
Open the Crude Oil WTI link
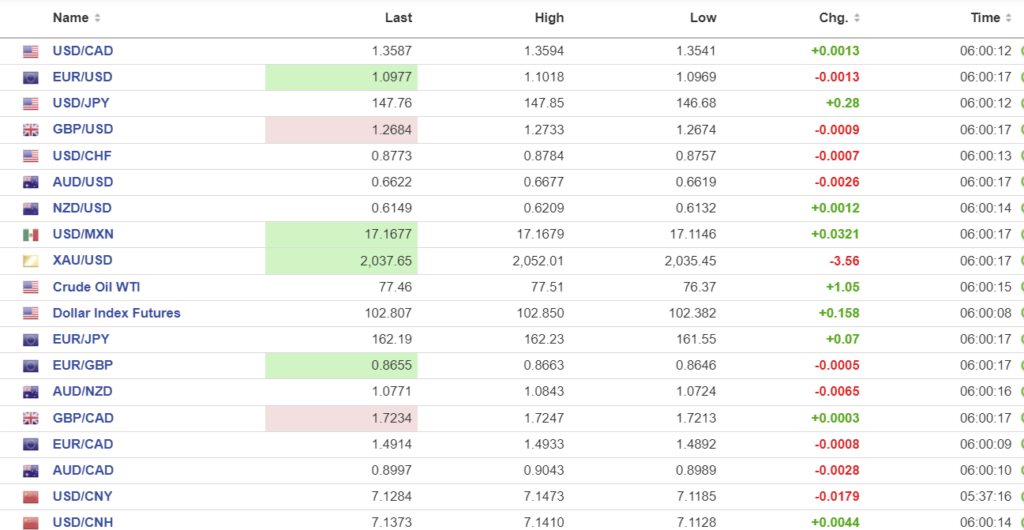coord(96,287)
